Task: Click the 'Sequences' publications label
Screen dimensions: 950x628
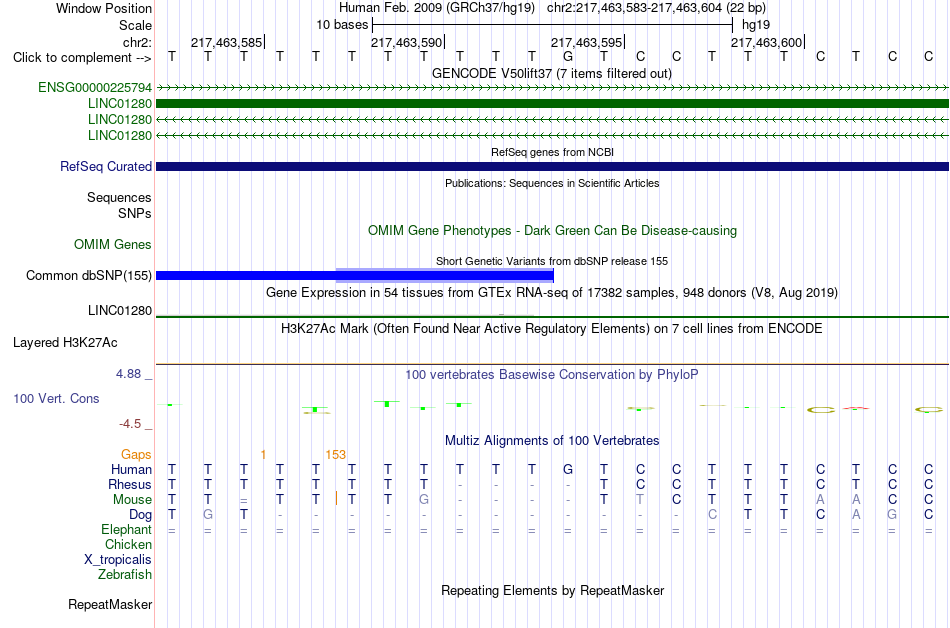Action: coord(119,197)
